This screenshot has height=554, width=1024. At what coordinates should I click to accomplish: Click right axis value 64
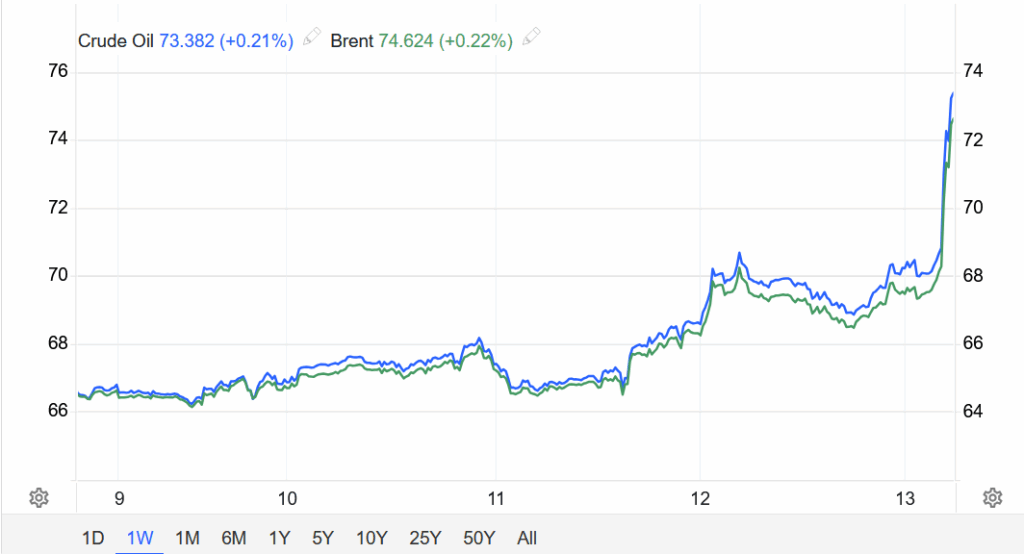(x=973, y=411)
